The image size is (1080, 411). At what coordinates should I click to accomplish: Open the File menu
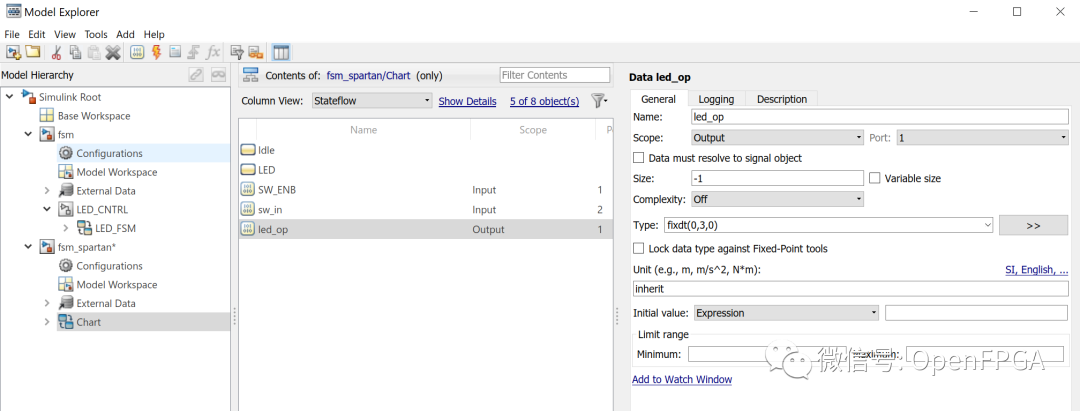(x=13, y=34)
